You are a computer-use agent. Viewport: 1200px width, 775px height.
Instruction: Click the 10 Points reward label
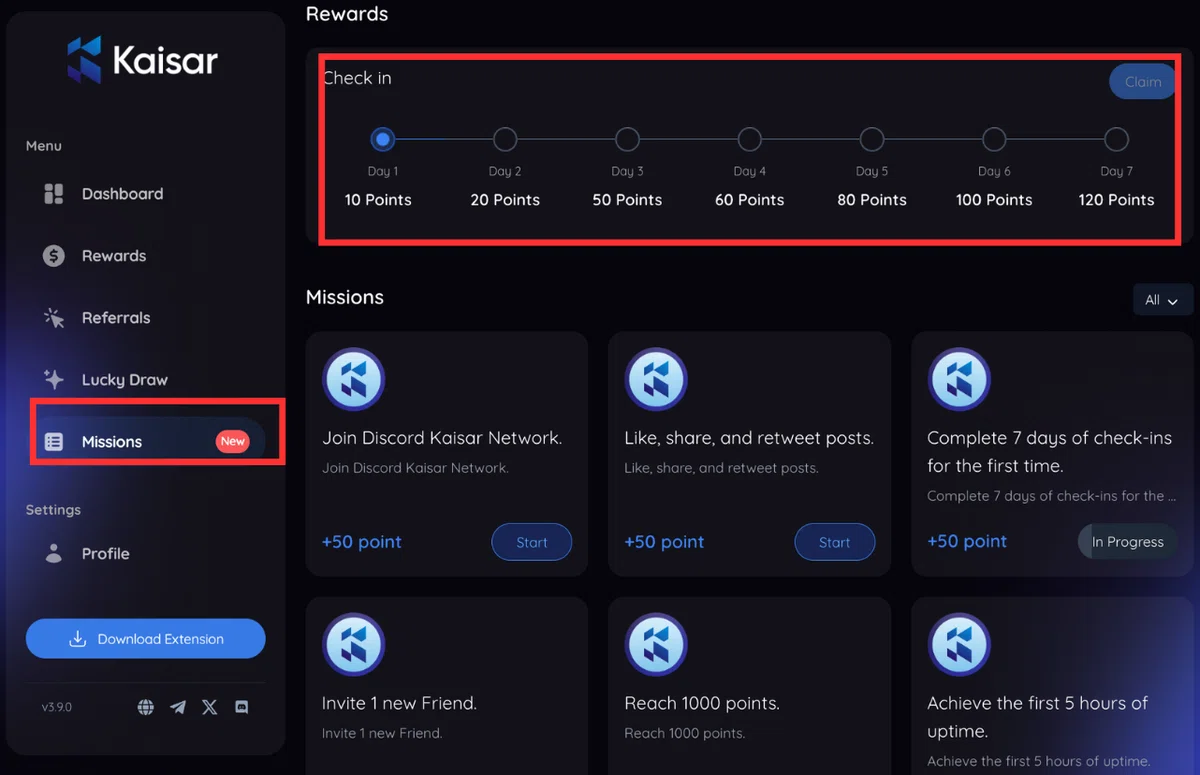point(378,200)
